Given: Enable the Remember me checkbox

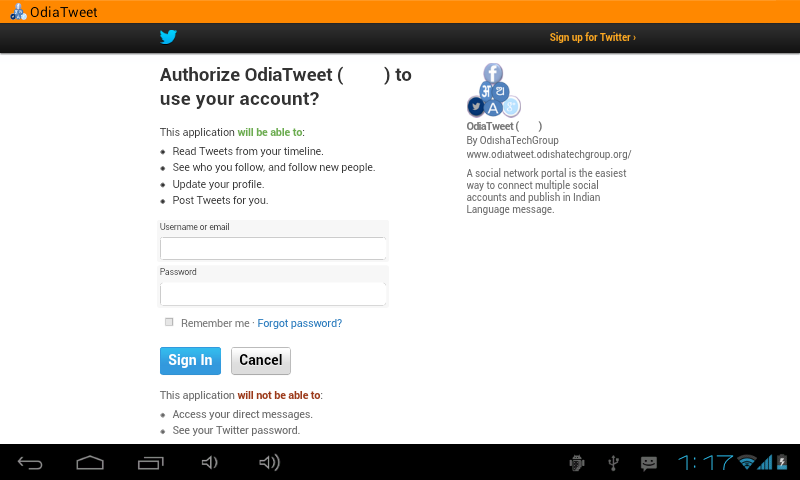Looking at the screenshot, I should [x=169, y=322].
